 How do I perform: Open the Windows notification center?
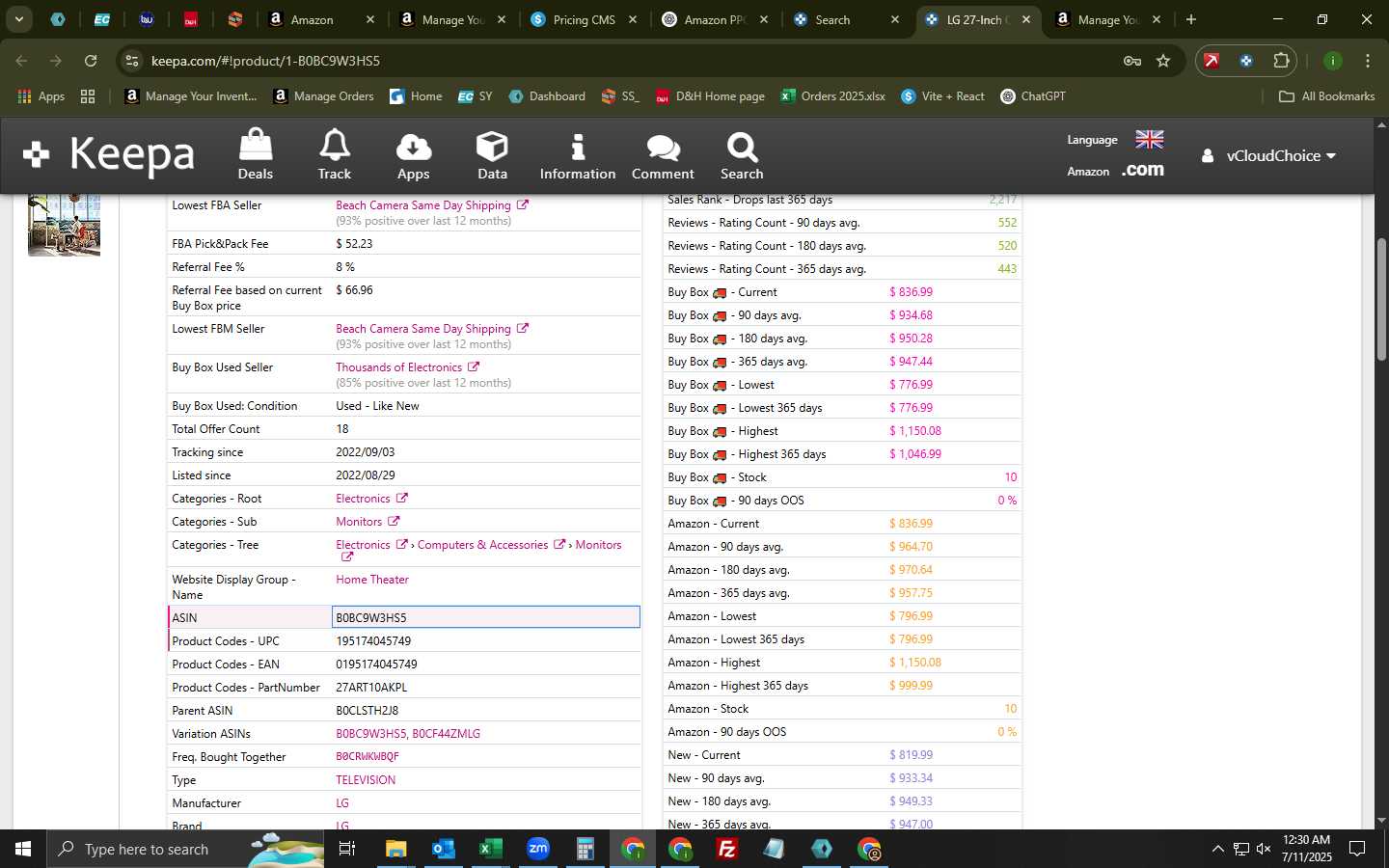pos(1357,849)
